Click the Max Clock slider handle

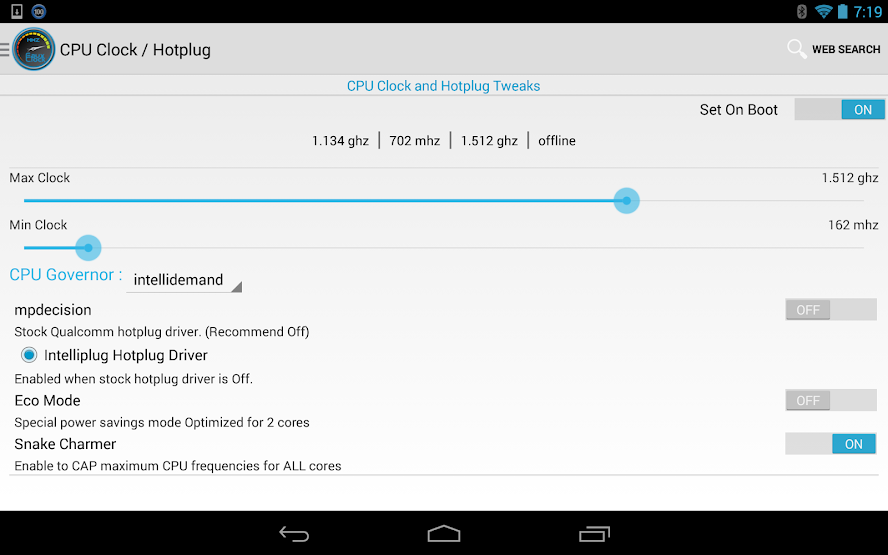(x=626, y=200)
